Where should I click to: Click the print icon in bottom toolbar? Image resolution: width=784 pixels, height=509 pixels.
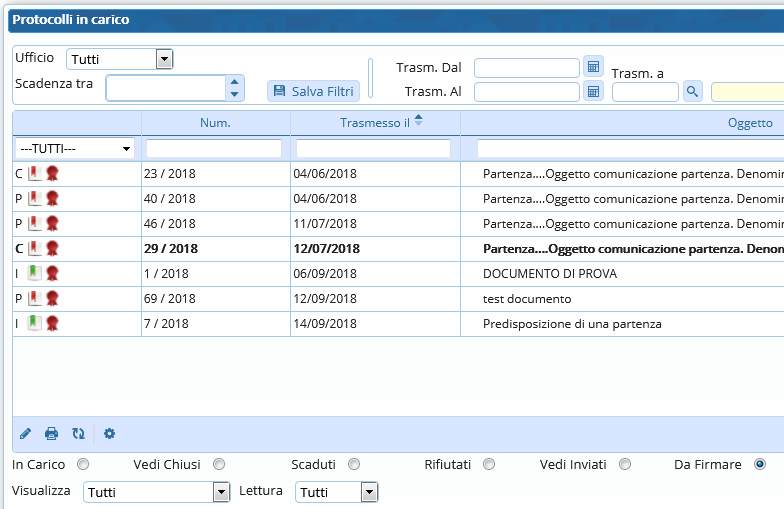pyautogui.click(x=52, y=434)
